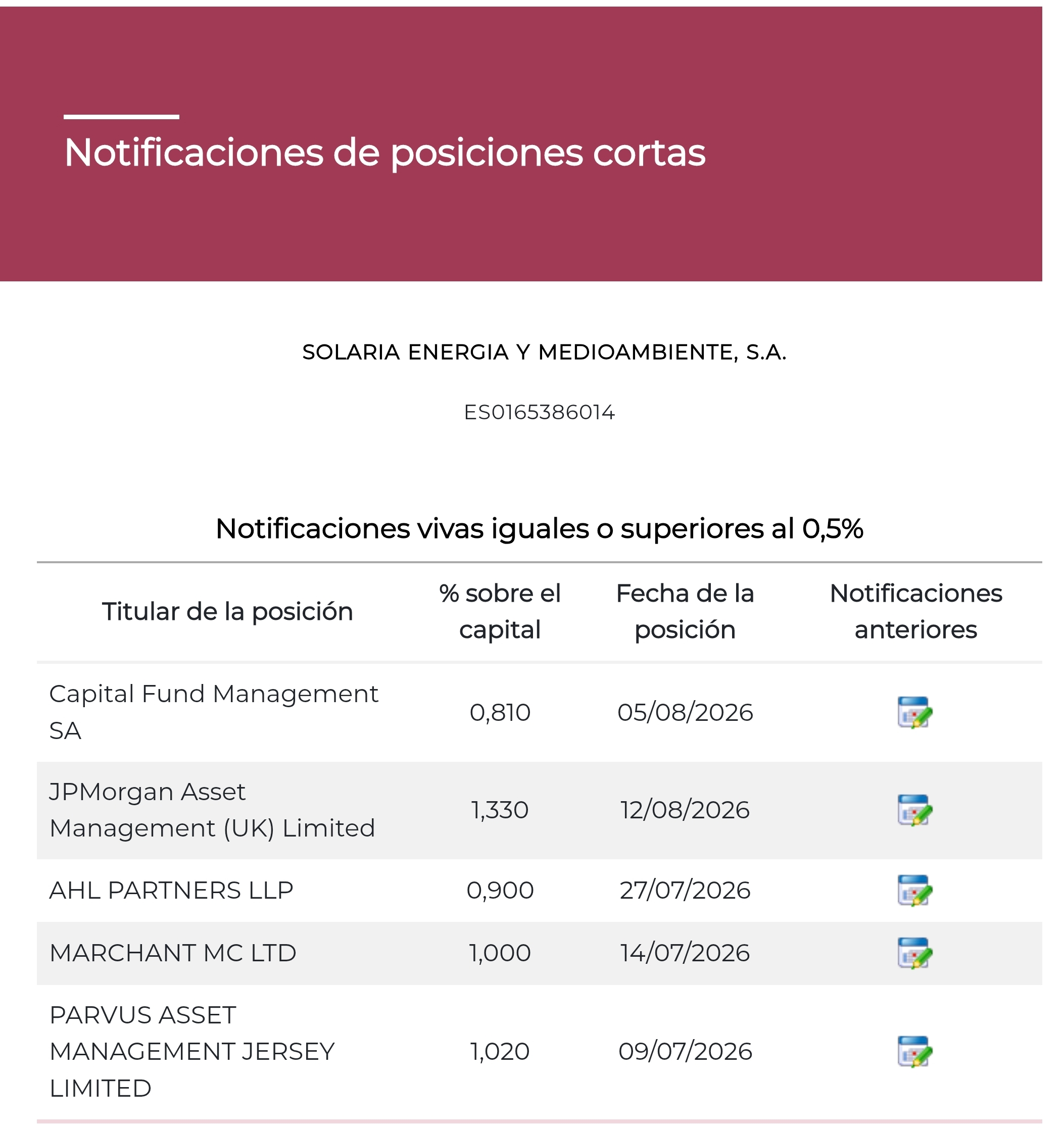Click the Notificaciones de posiciones cortas heading
This screenshot has height=1128, width=1064.
click(x=385, y=153)
